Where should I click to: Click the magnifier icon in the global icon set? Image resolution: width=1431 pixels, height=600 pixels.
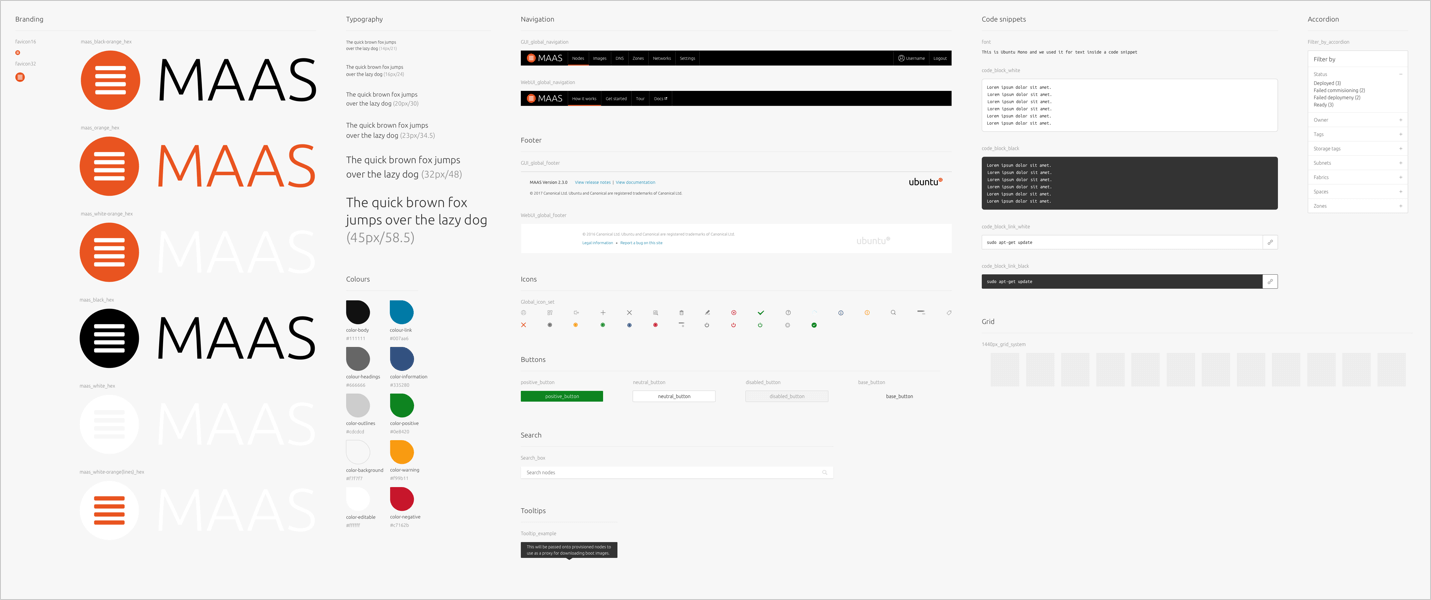[893, 313]
